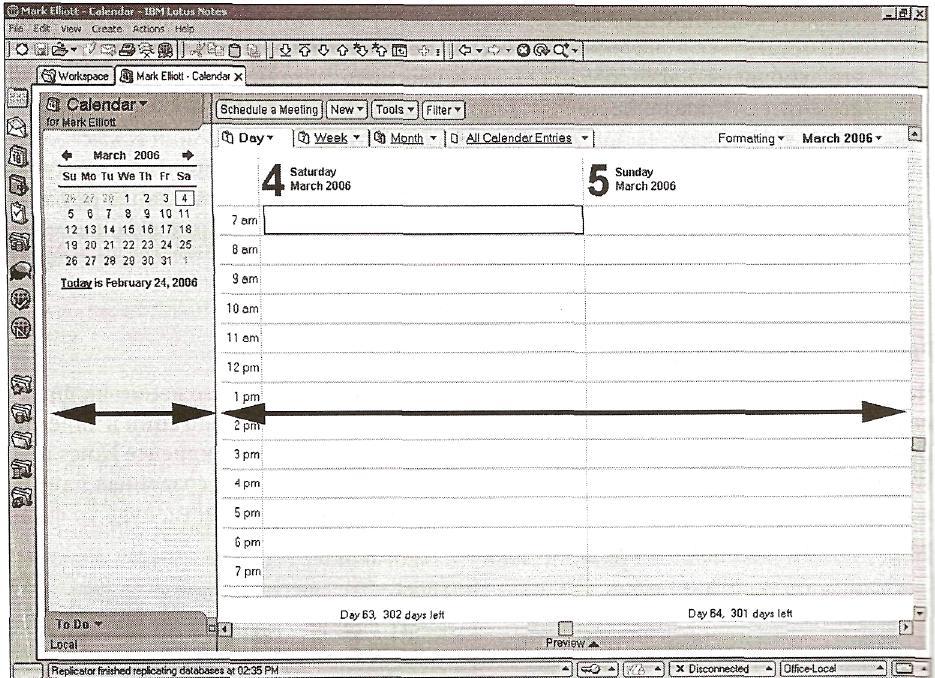Click Schedule a Meeting button

click(x=269, y=110)
